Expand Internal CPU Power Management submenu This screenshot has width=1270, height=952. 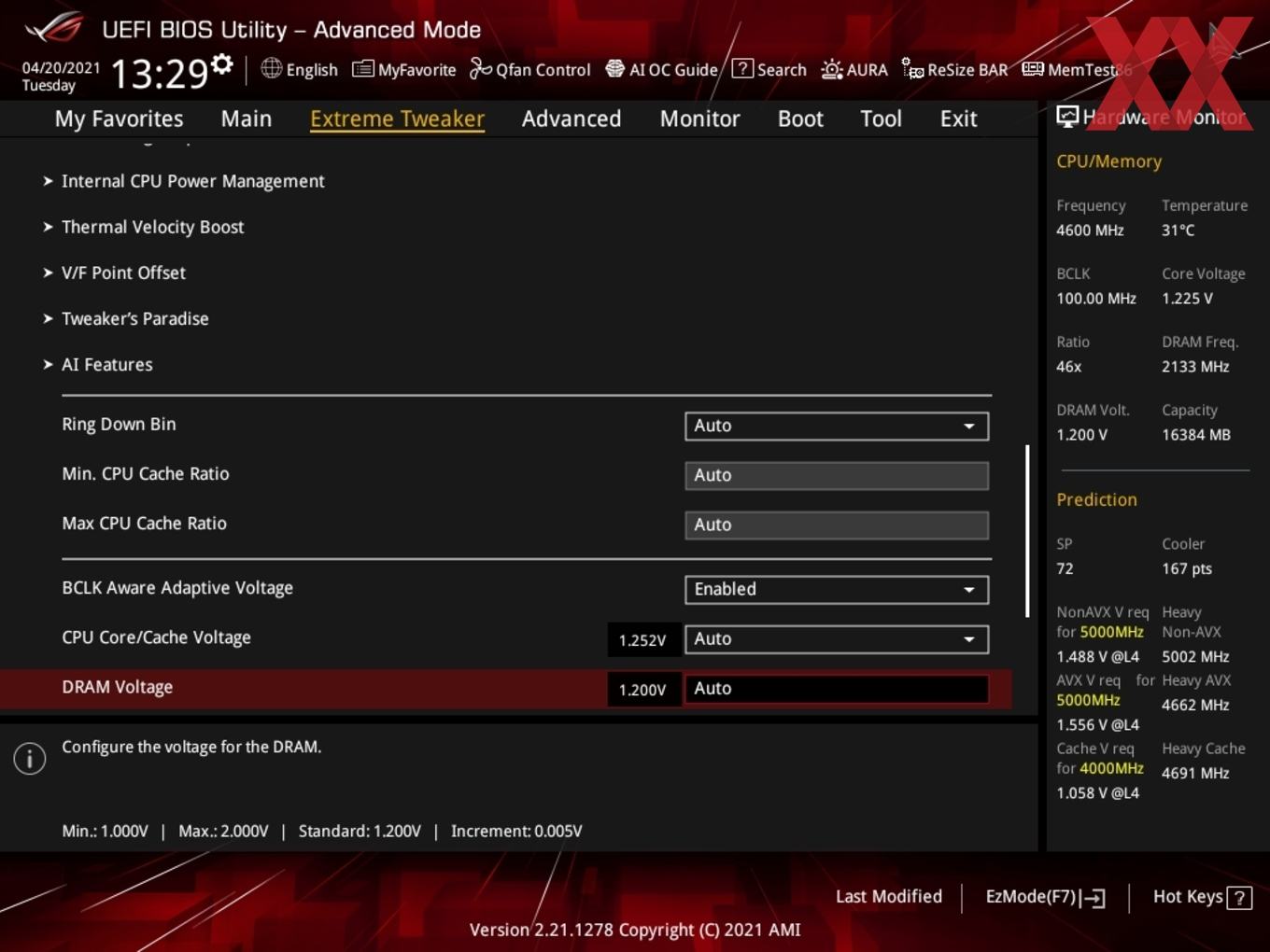click(192, 181)
